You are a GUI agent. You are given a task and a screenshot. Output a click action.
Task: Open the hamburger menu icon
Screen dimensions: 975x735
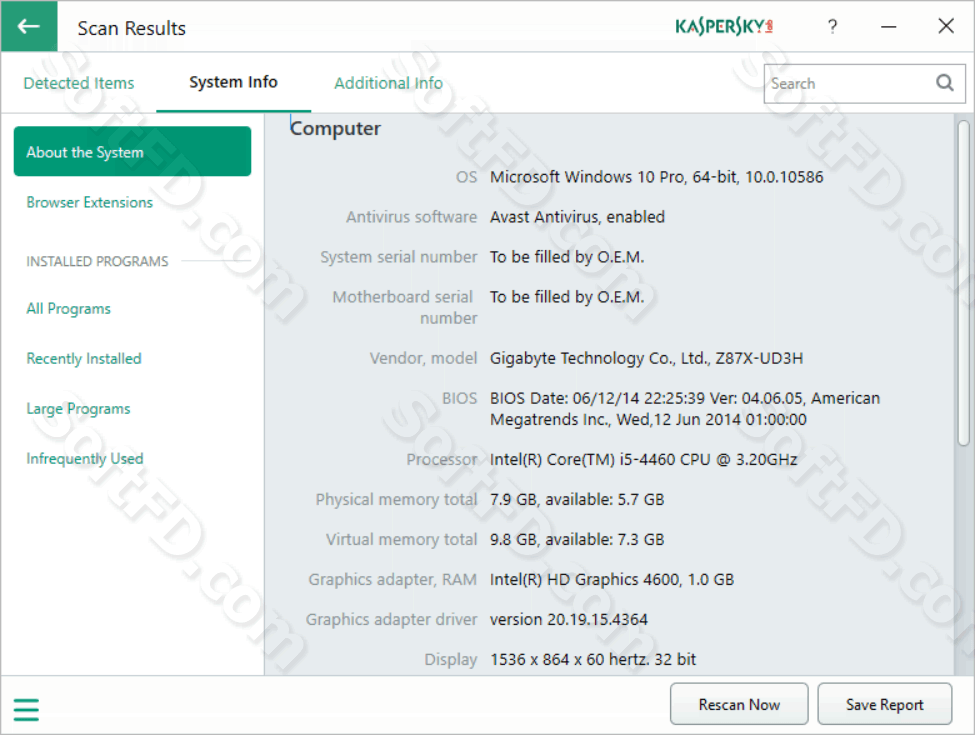pos(26,710)
